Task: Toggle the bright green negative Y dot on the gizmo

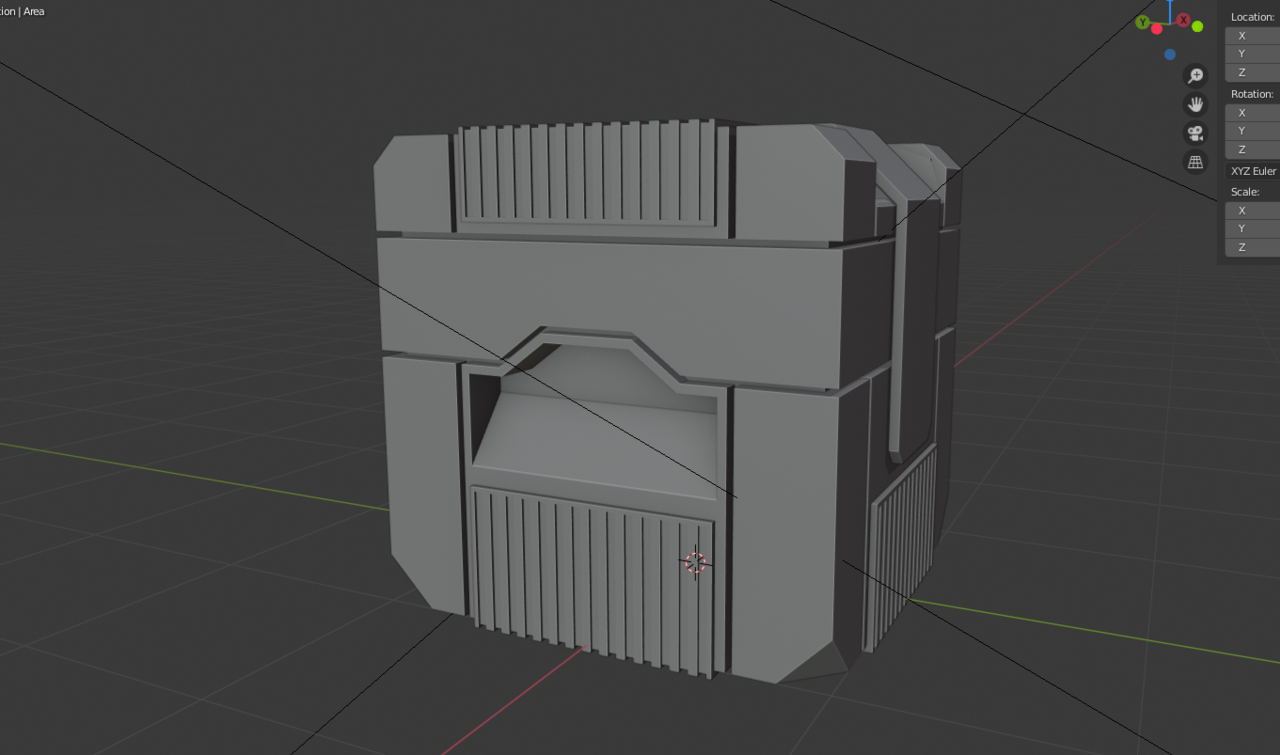Action: point(1197,26)
